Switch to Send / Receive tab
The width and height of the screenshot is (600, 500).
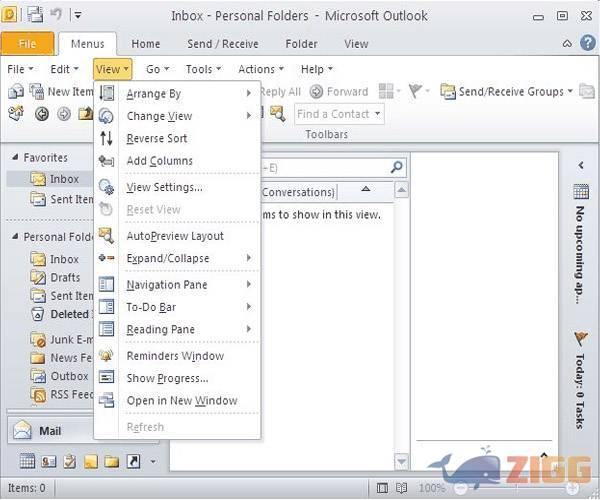click(223, 44)
